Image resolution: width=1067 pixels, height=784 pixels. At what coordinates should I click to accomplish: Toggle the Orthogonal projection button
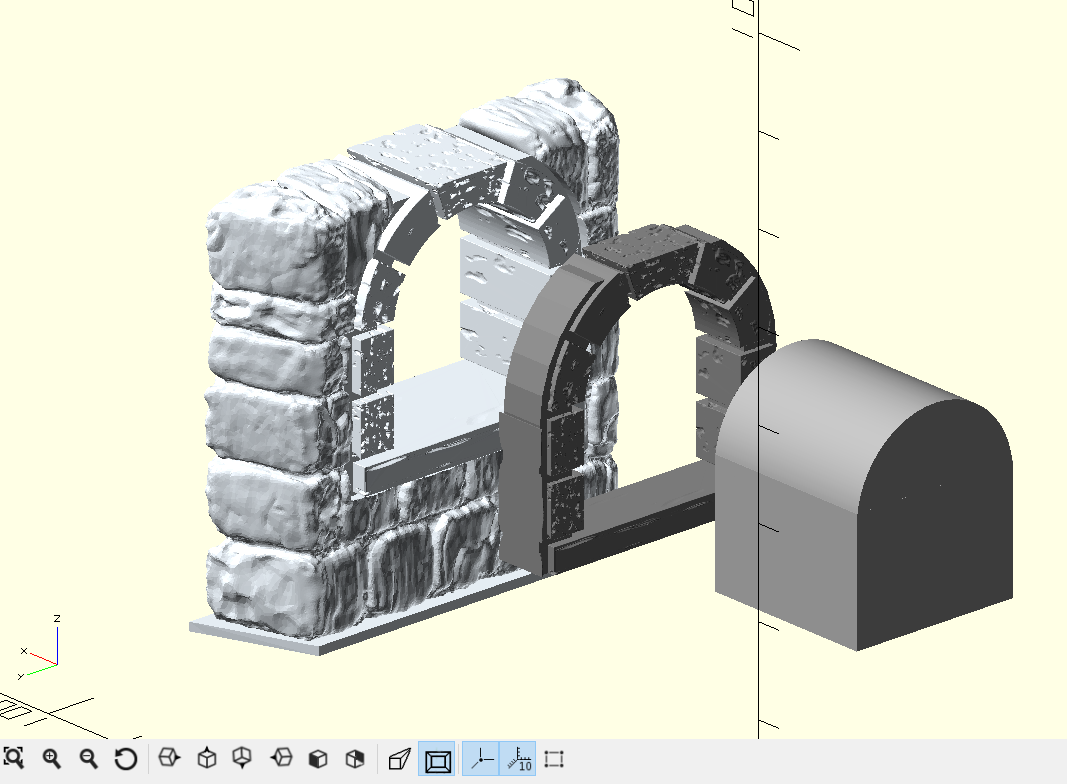(437, 760)
